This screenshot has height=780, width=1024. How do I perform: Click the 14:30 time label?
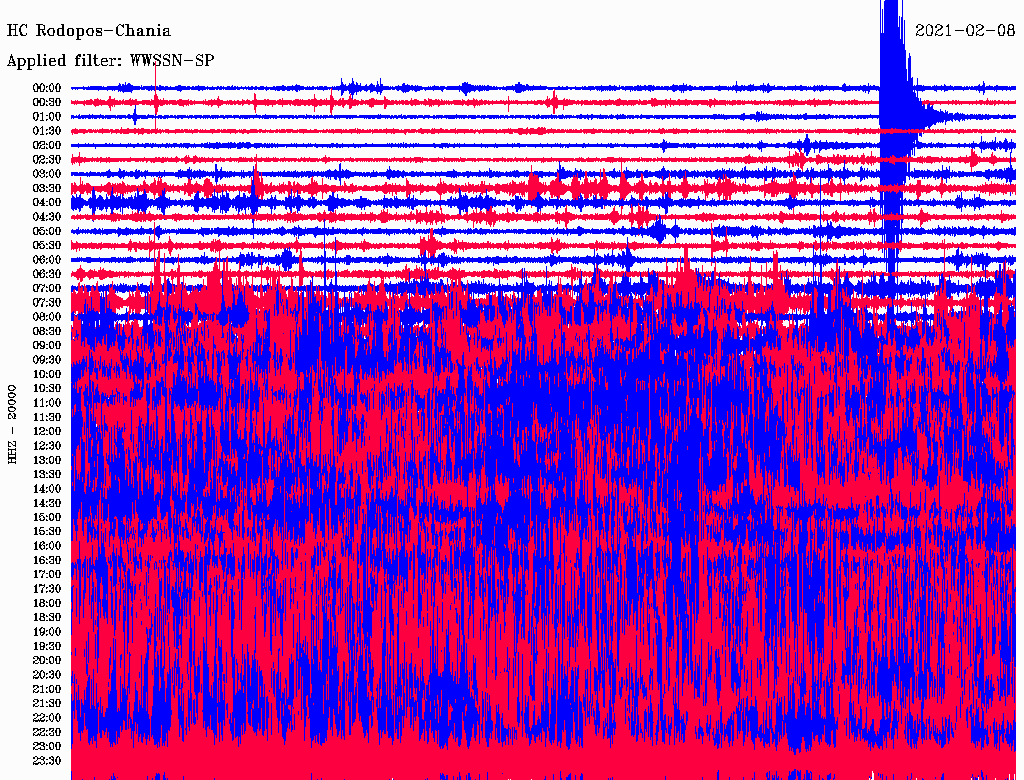(x=47, y=503)
